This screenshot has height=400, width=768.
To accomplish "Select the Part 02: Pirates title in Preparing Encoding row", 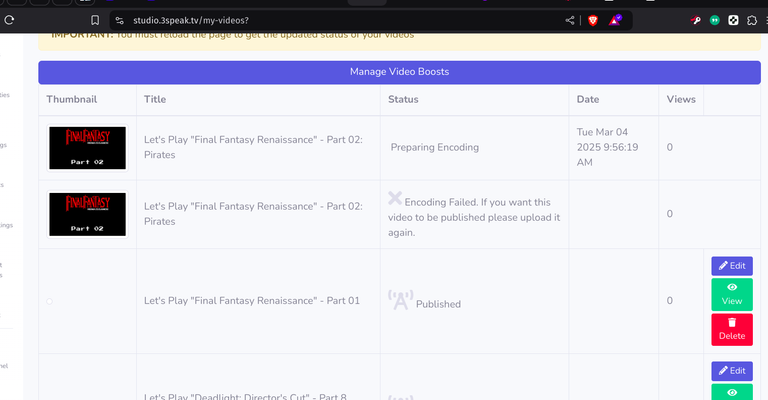I will tap(253, 147).
